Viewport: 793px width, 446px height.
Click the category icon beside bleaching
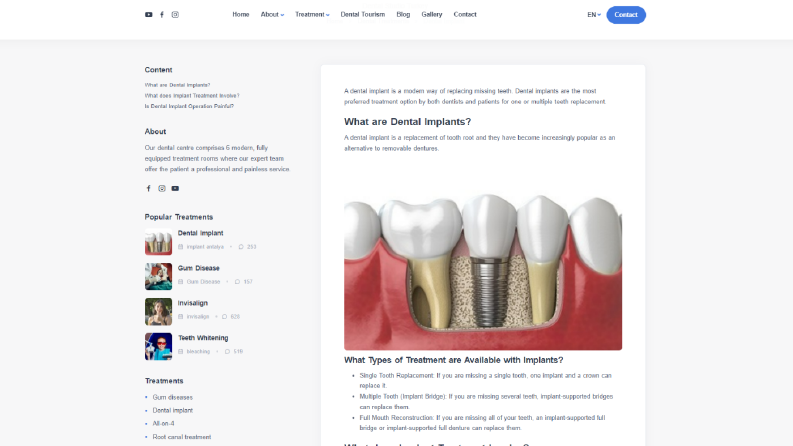[x=181, y=351]
